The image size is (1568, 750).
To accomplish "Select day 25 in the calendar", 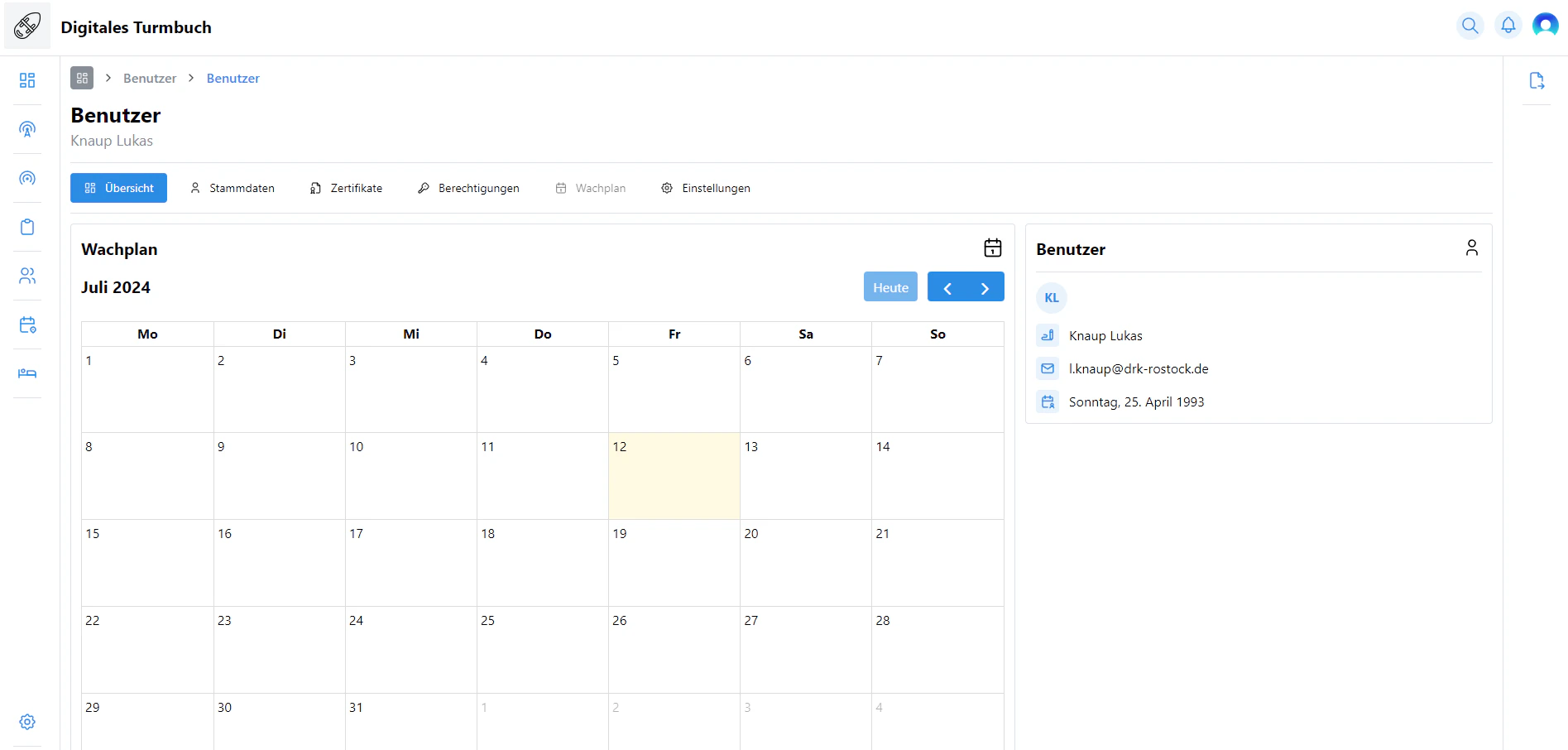I will pyautogui.click(x=543, y=650).
